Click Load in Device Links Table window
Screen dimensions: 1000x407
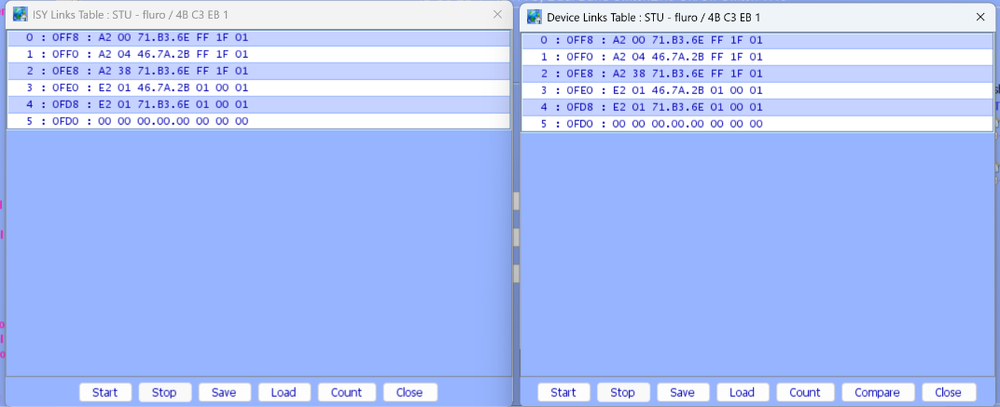742,392
